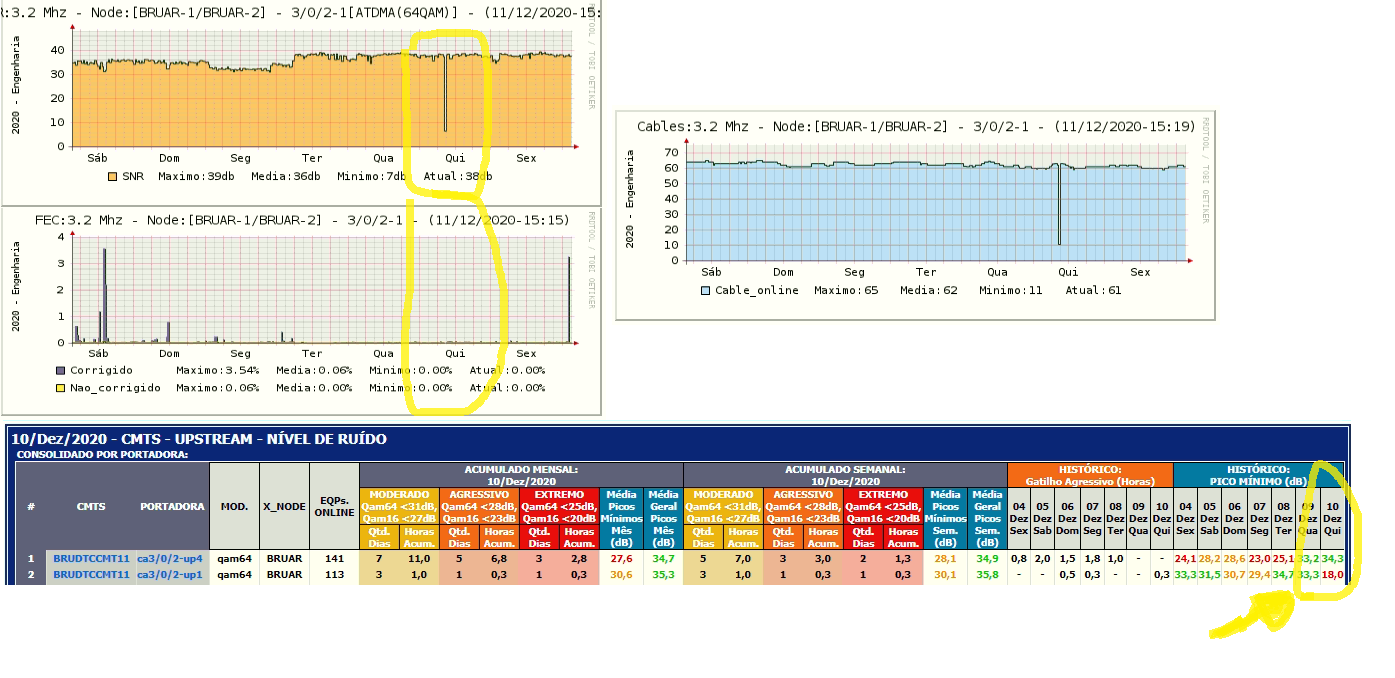The height and width of the screenshot is (678, 1395).
Task: Click the '11,0' accumulated hours cell
Action: click(419, 559)
